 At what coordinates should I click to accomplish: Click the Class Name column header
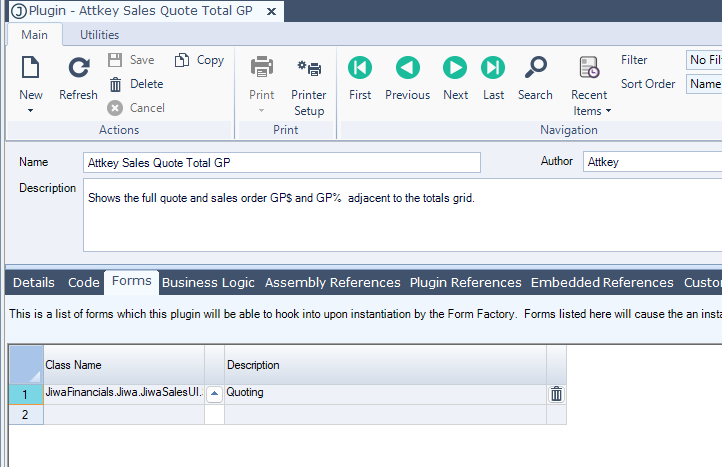124,365
